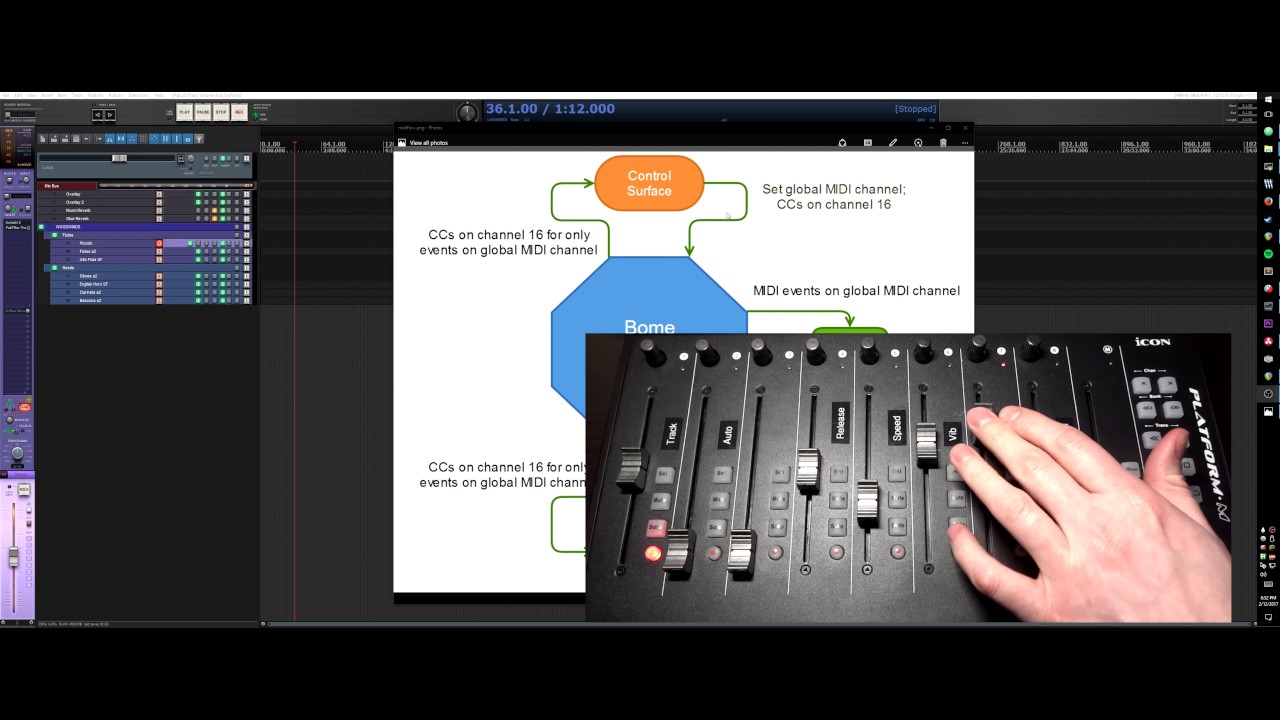Click the New Project toolbar icon
Image resolution: width=1280 pixels, height=720 pixels.
tap(43, 139)
